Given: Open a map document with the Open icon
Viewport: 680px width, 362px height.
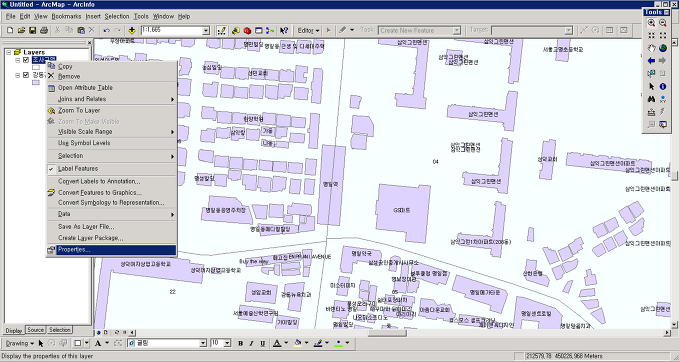Looking at the screenshot, I should point(21,30).
